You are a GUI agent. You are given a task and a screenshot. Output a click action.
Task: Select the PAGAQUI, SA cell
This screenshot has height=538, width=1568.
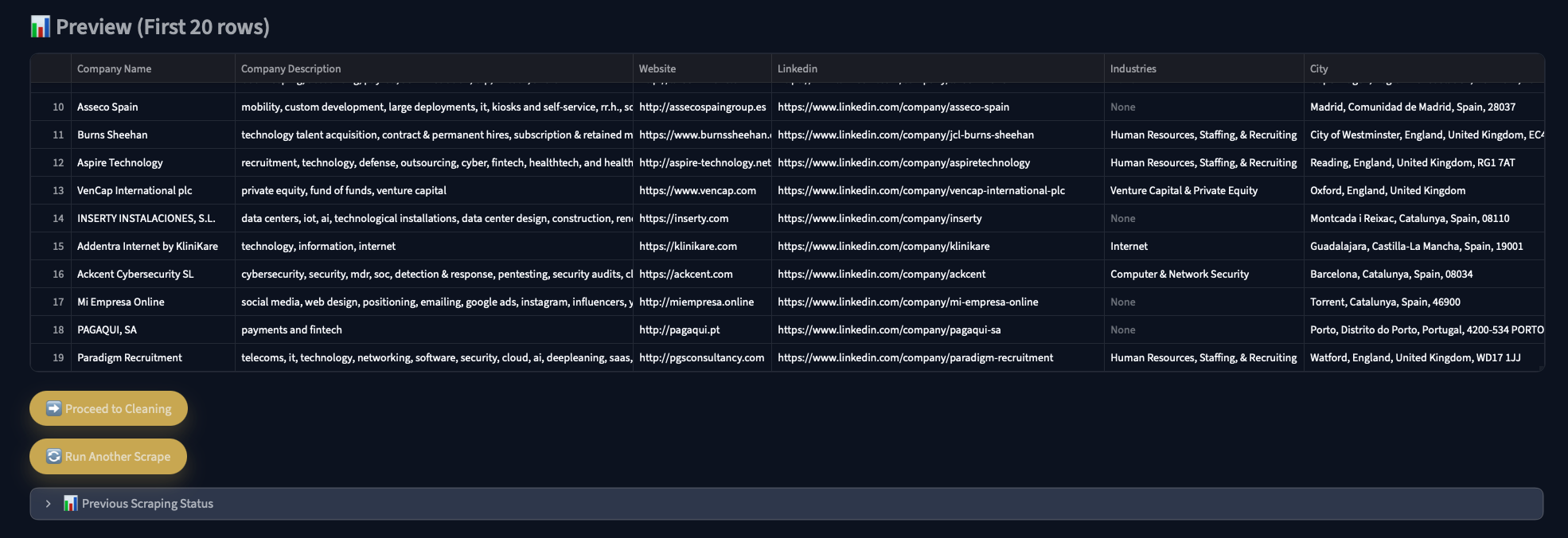[153, 329]
